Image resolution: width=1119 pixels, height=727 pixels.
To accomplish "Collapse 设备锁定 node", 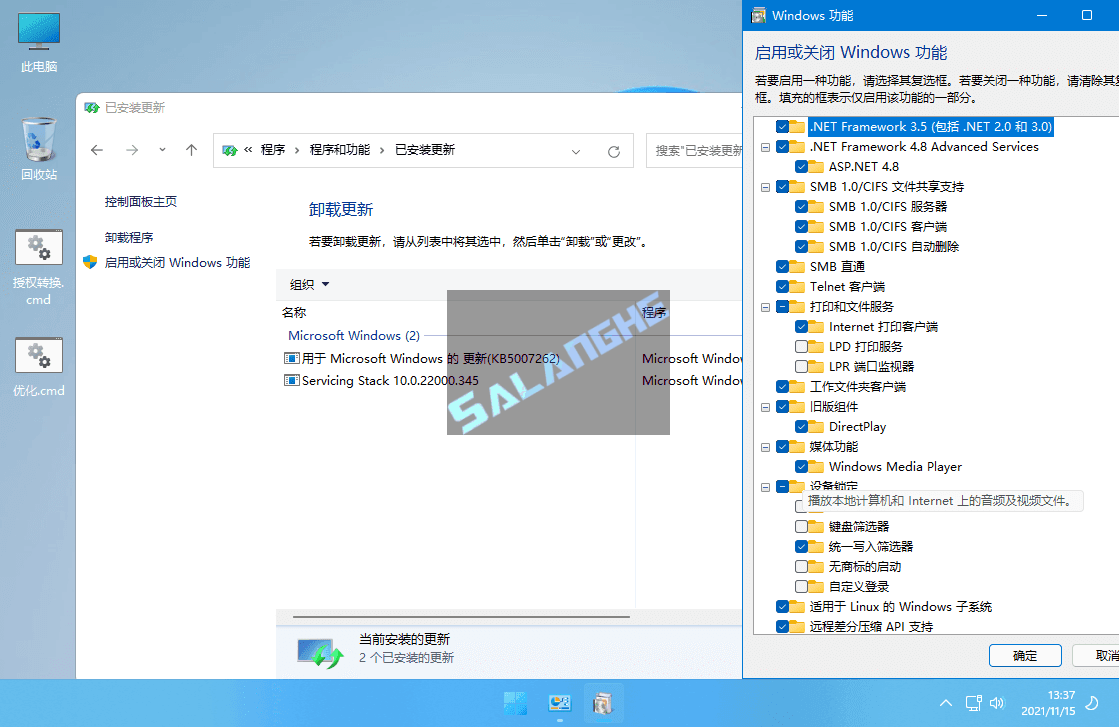I will coord(765,487).
